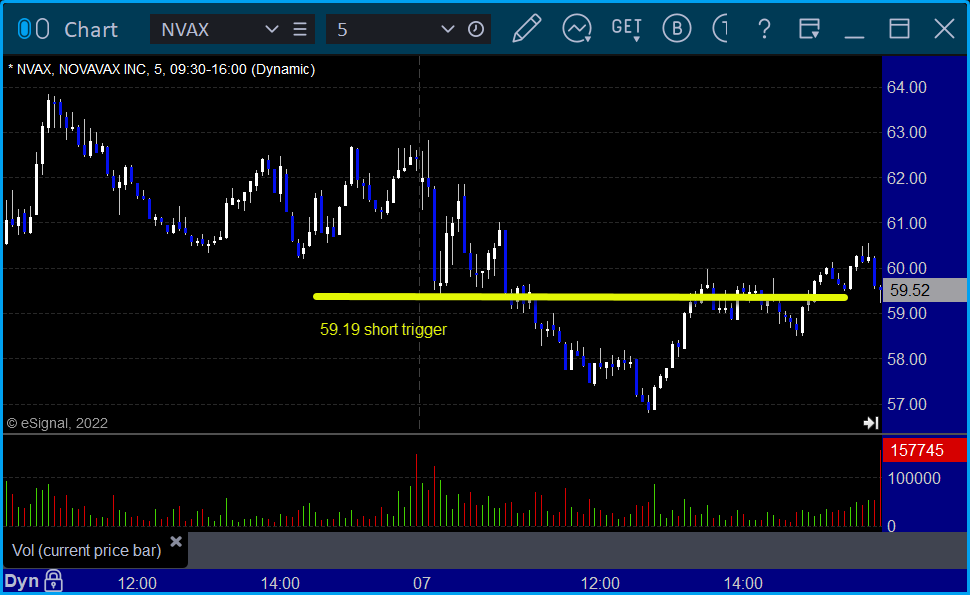Screen dimensions: 970x595
Task: Click the '59.19 short trigger' annotation text
Action: [383, 330]
